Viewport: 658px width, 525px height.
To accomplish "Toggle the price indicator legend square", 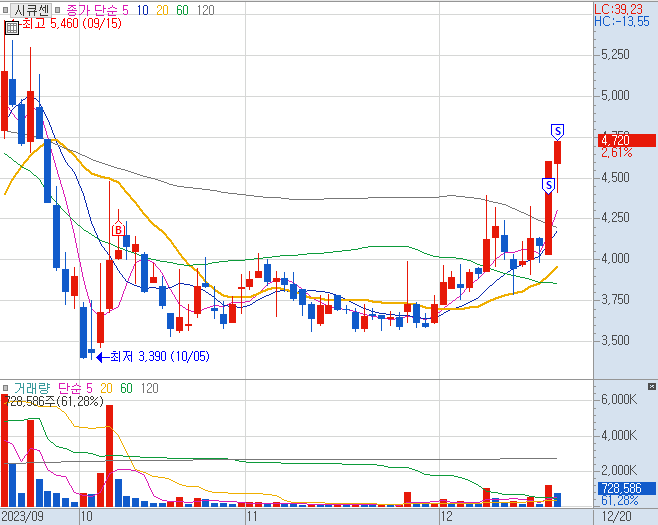I will [x=57, y=10].
